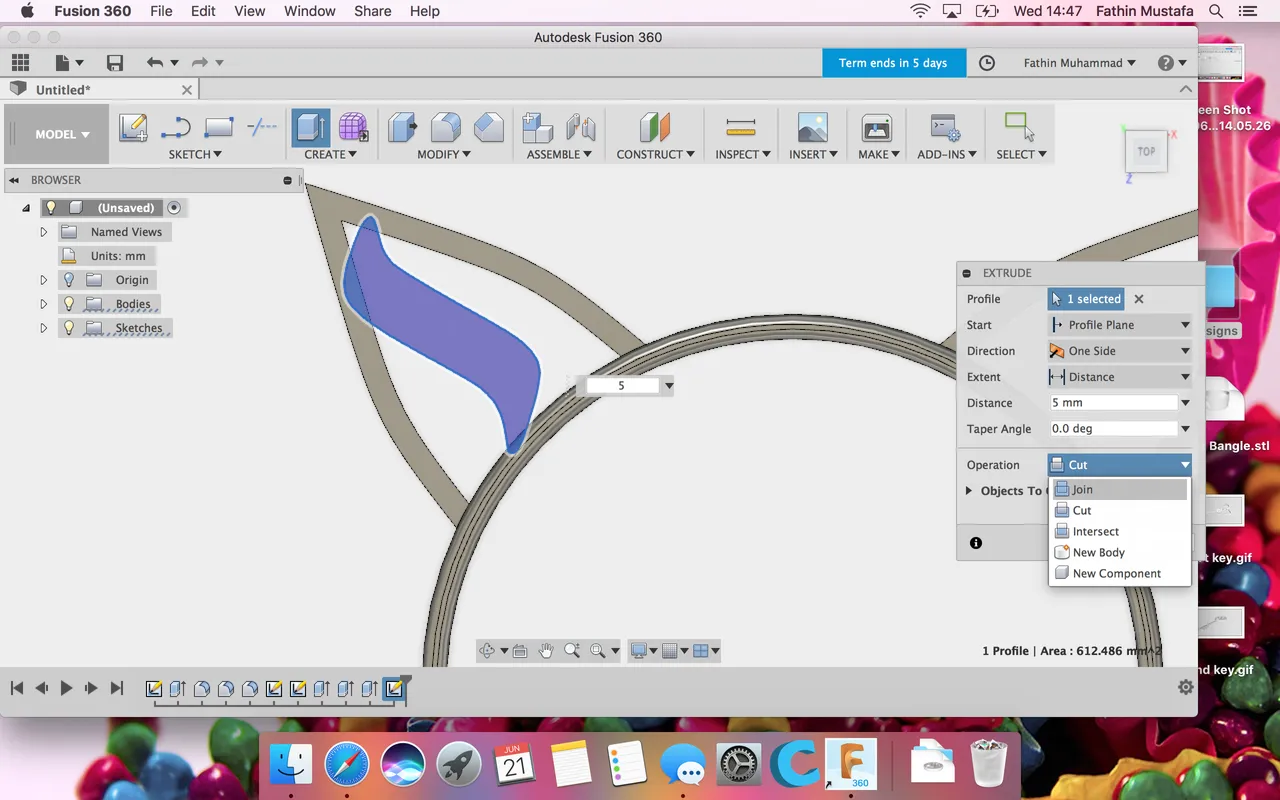Toggle the Unsaved component visibility lightbulb
This screenshot has width=1280, height=800.
[51, 208]
